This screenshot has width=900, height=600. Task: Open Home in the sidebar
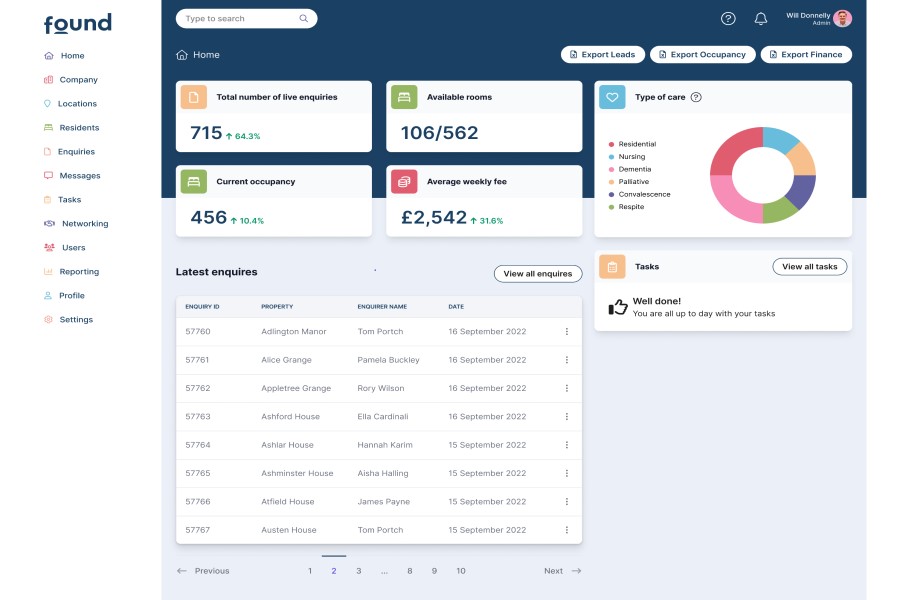click(64, 56)
